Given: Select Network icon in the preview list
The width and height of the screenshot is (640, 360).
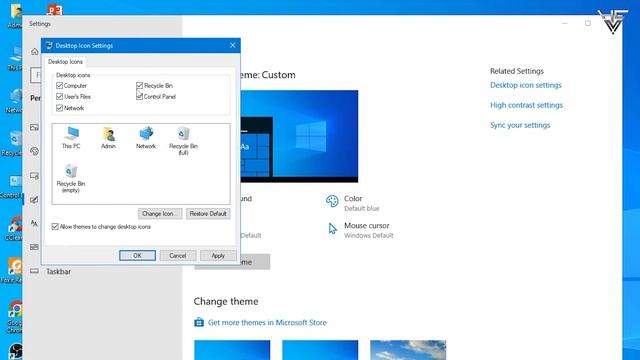Looking at the screenshot, I should click(x=146, y=138).
